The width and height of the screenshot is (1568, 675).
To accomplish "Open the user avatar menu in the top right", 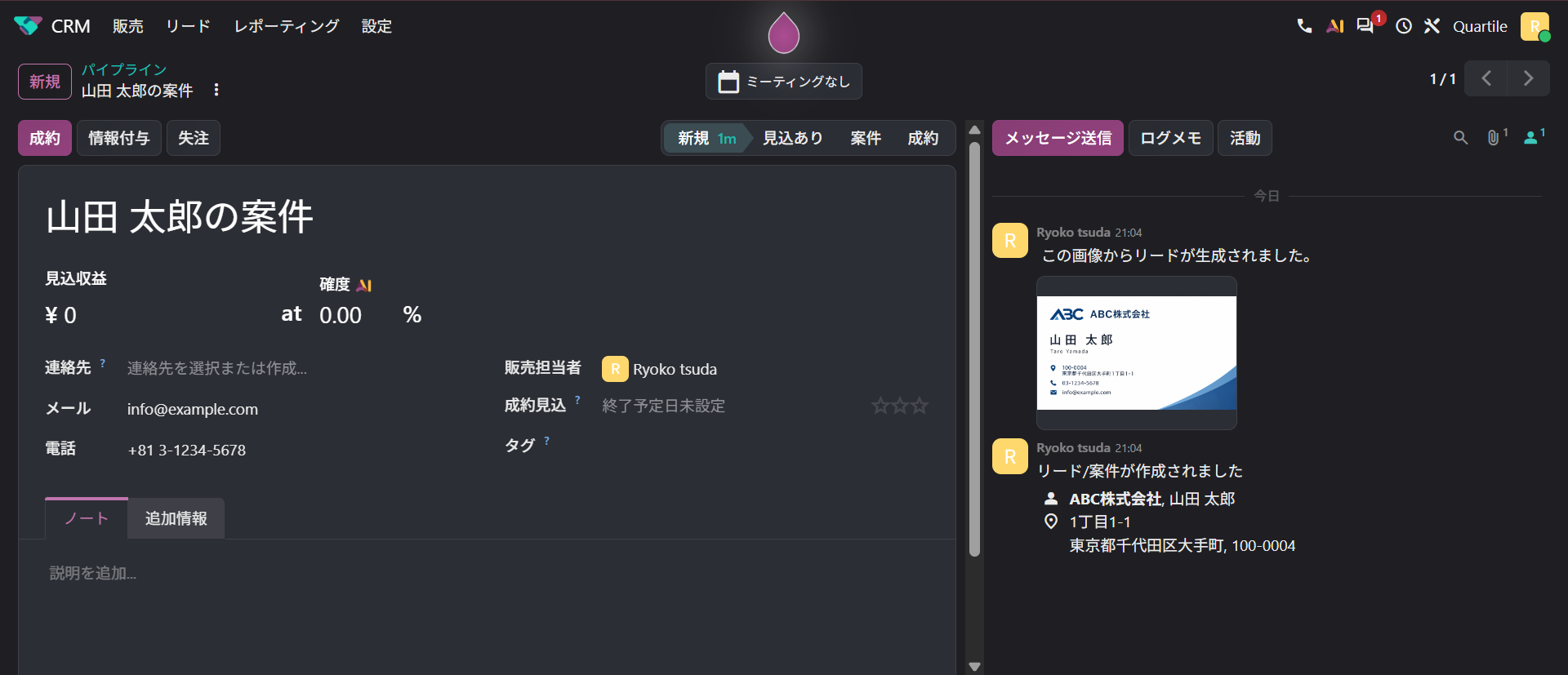I will 1535,26.
